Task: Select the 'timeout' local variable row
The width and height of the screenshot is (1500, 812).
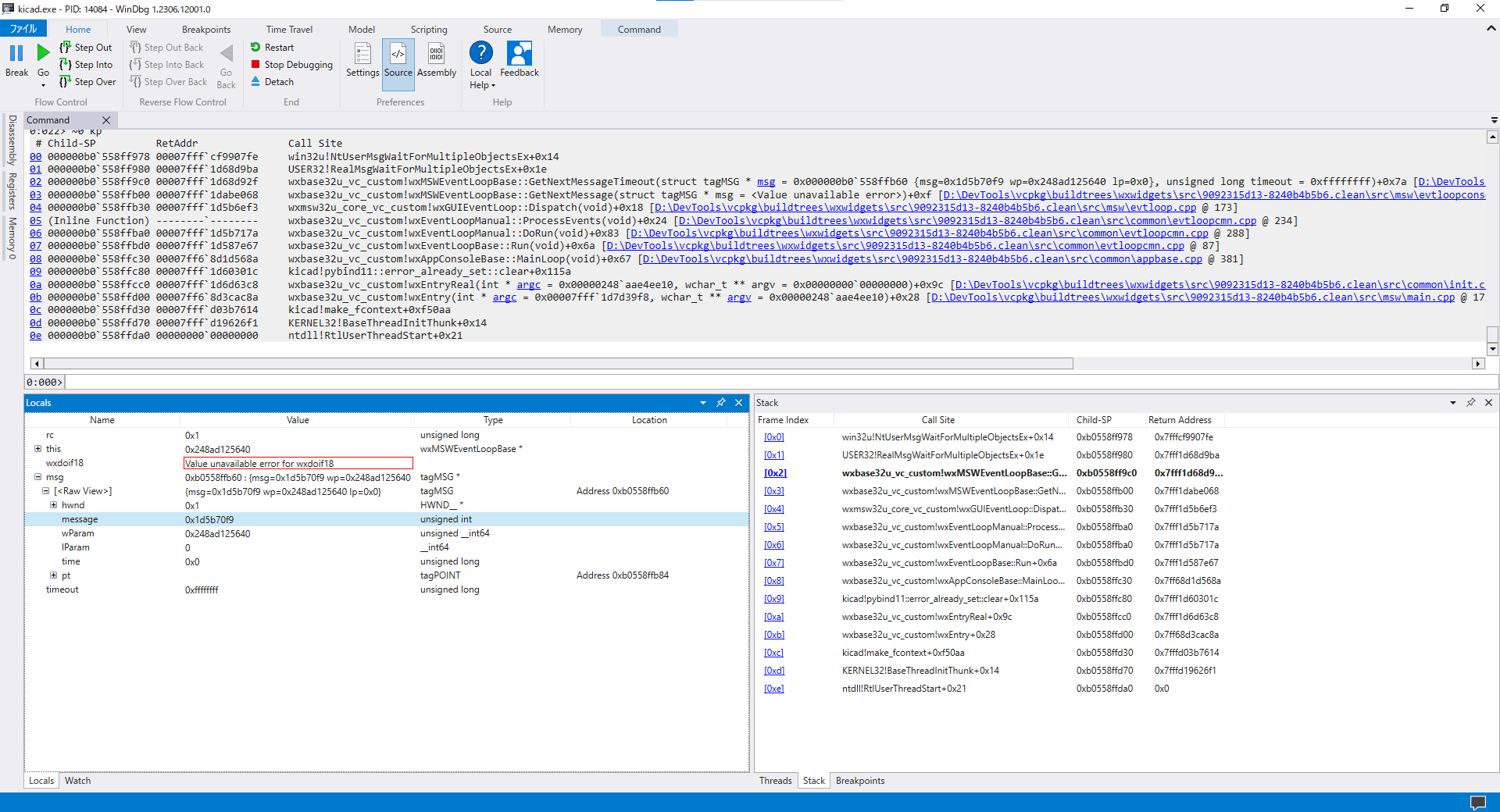Action: 387,589
